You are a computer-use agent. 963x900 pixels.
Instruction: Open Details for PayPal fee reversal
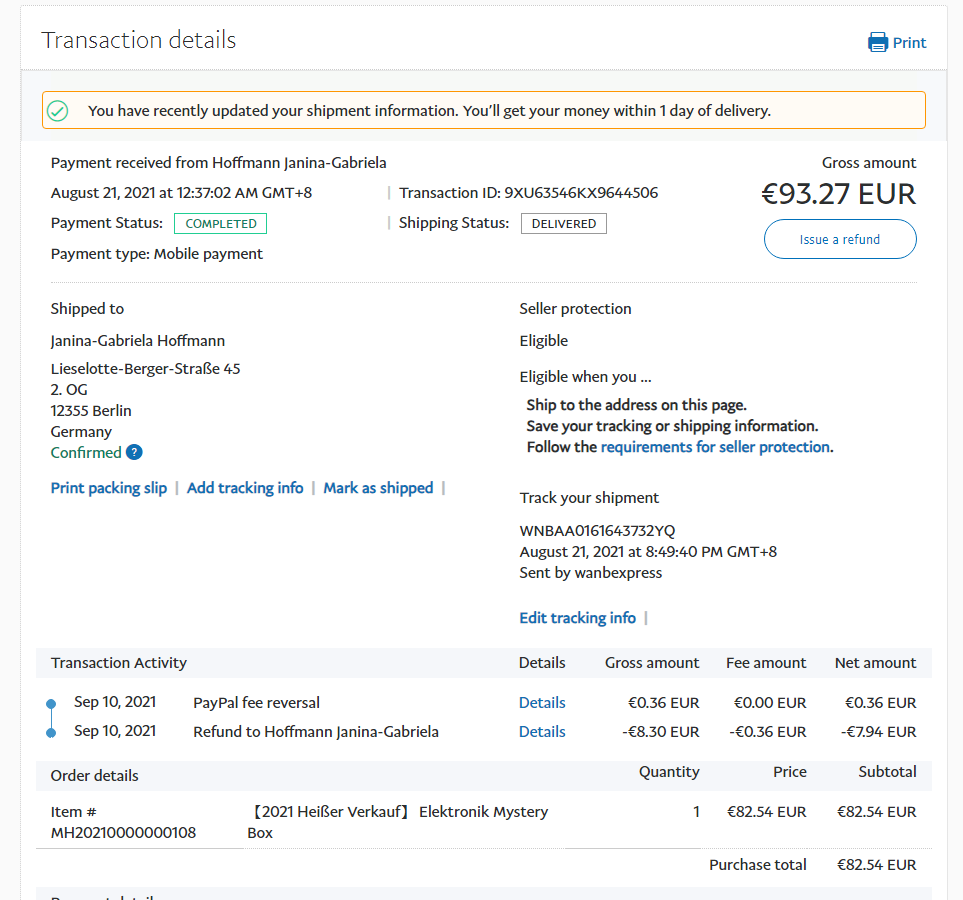(x=542, y=703)
